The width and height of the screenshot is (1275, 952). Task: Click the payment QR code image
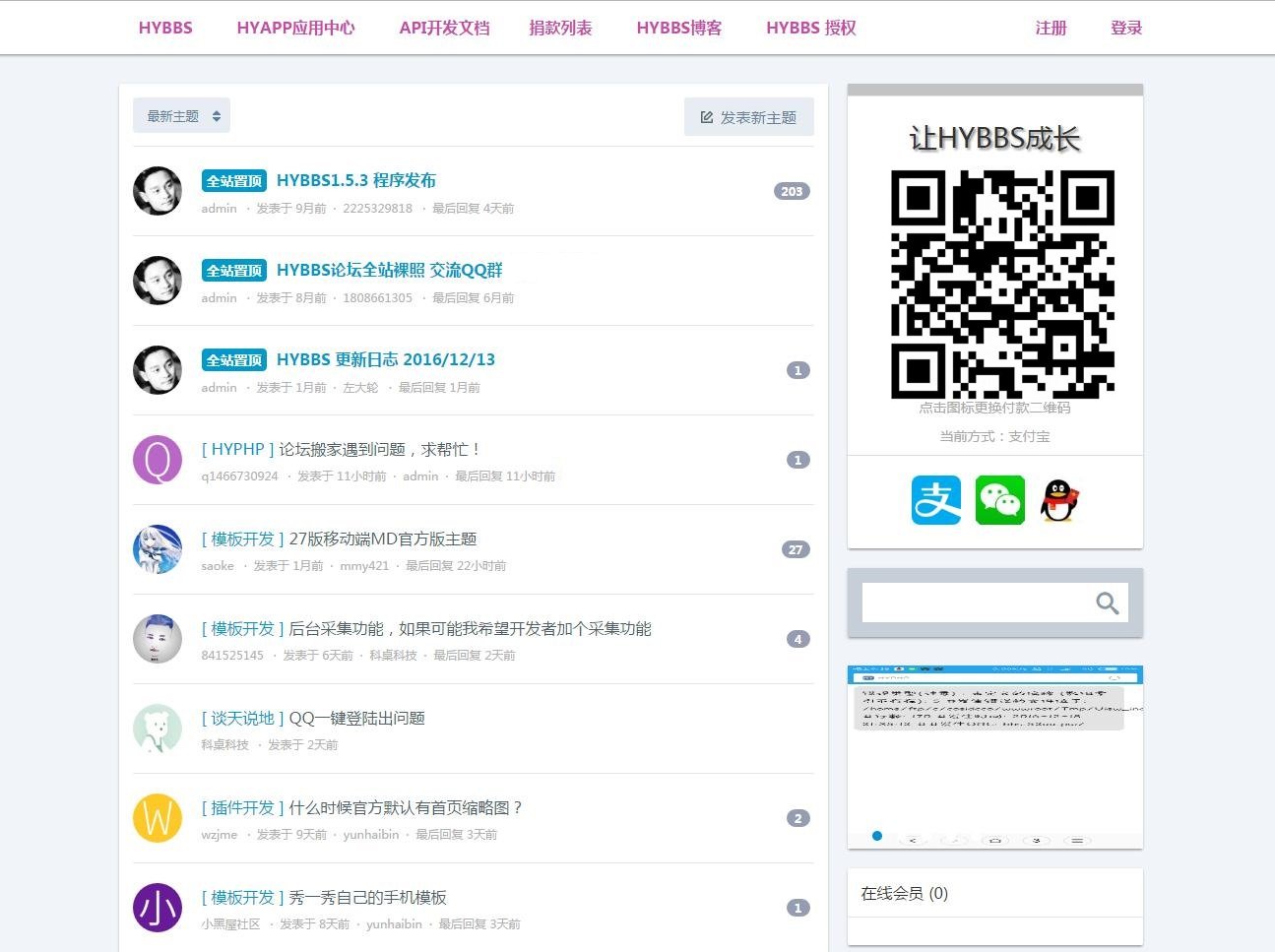pyautogui.click(x=1002, y=284)
